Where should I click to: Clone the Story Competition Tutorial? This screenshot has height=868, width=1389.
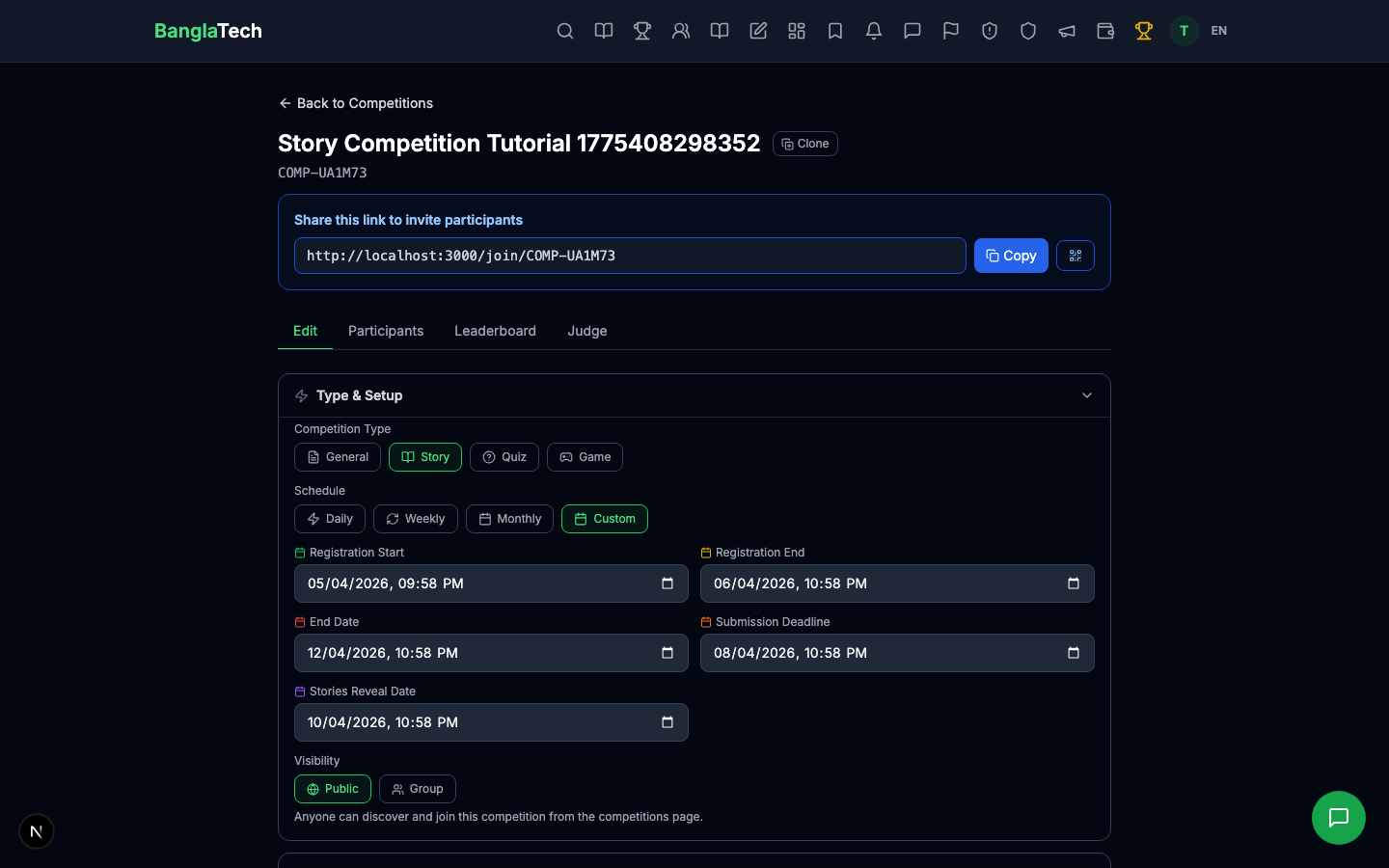pos(804,143)
